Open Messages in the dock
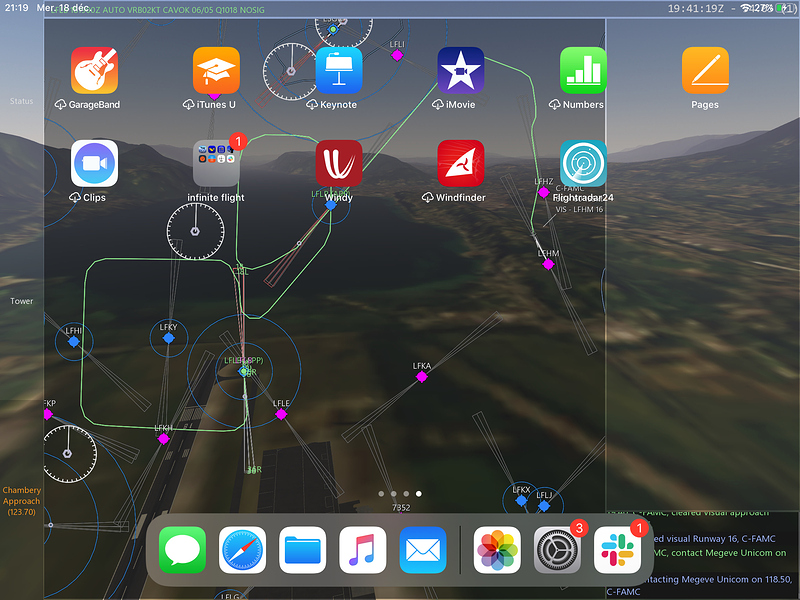Image resolution: width=800 pixels, height=600 pixels. click(x=182, y=550)
